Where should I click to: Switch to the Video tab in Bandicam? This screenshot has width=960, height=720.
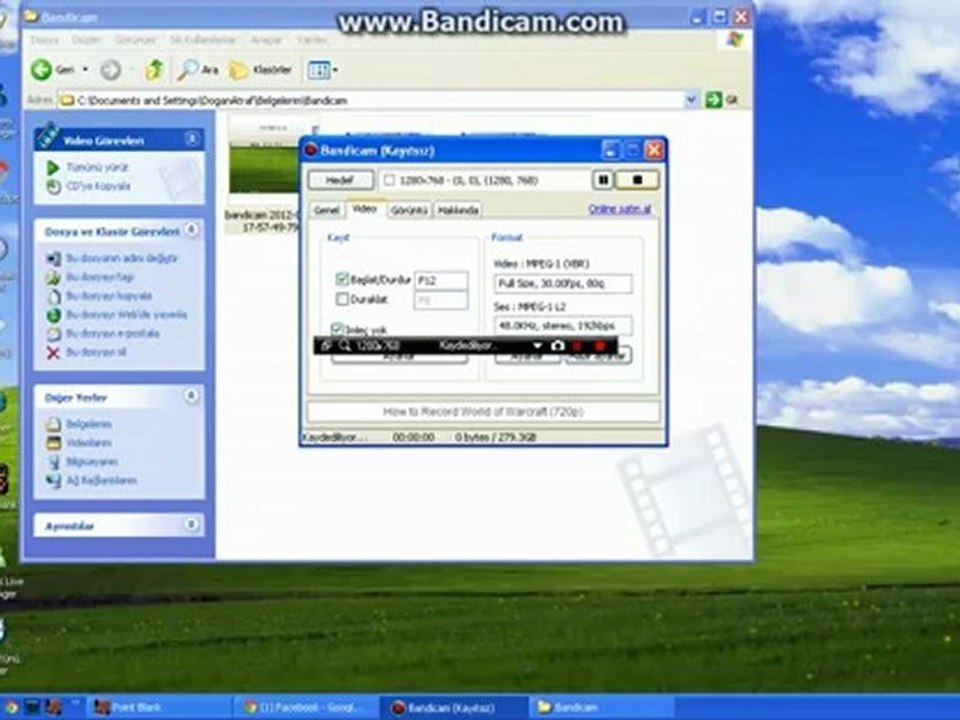pos(364,209)
